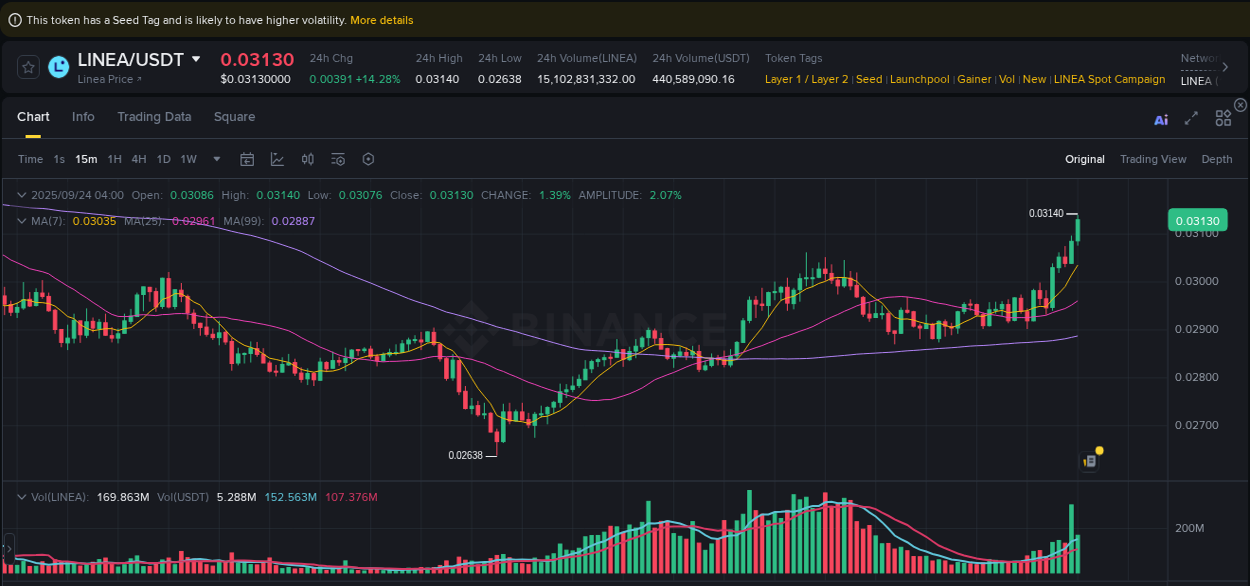The width and height of the screenshot is (1250, 586).
Task: Open the LINEA/USDT pair dropdown
Action: pos(196,59)
